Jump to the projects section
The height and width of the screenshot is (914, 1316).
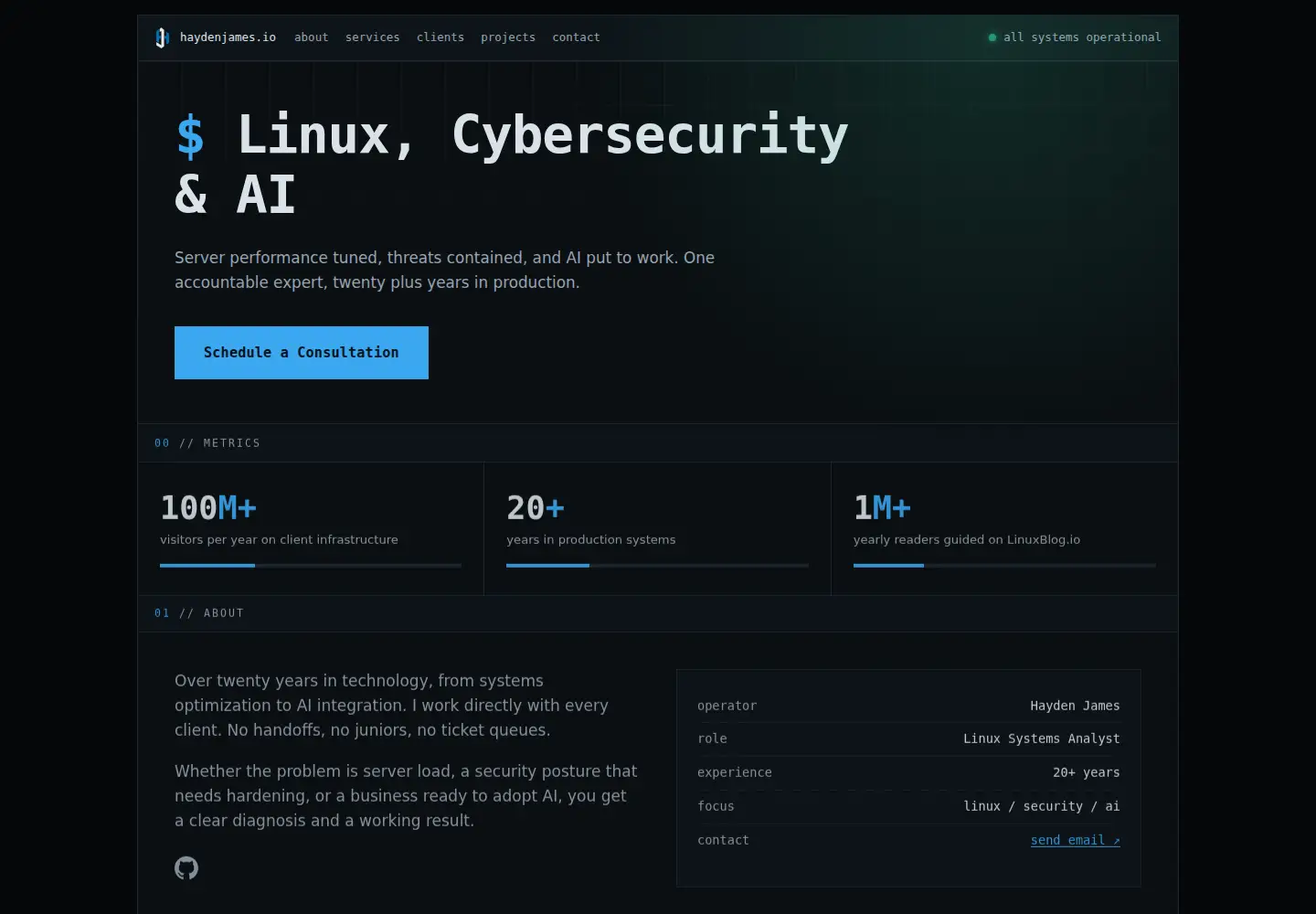click(508, 37)
